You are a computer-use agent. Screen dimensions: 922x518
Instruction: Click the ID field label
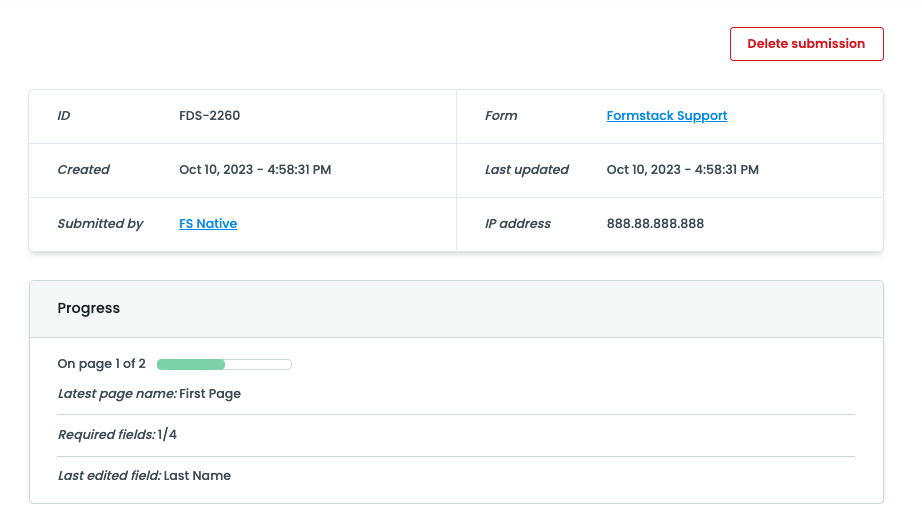pos(64,116)
